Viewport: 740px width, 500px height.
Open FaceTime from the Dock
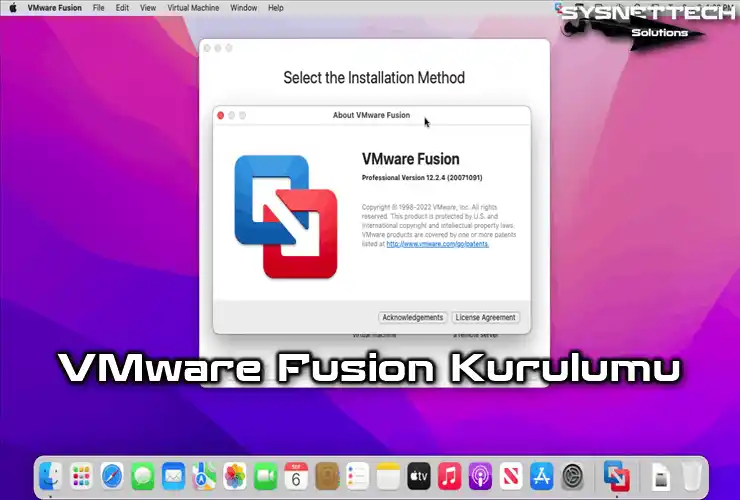pos(265,475)
